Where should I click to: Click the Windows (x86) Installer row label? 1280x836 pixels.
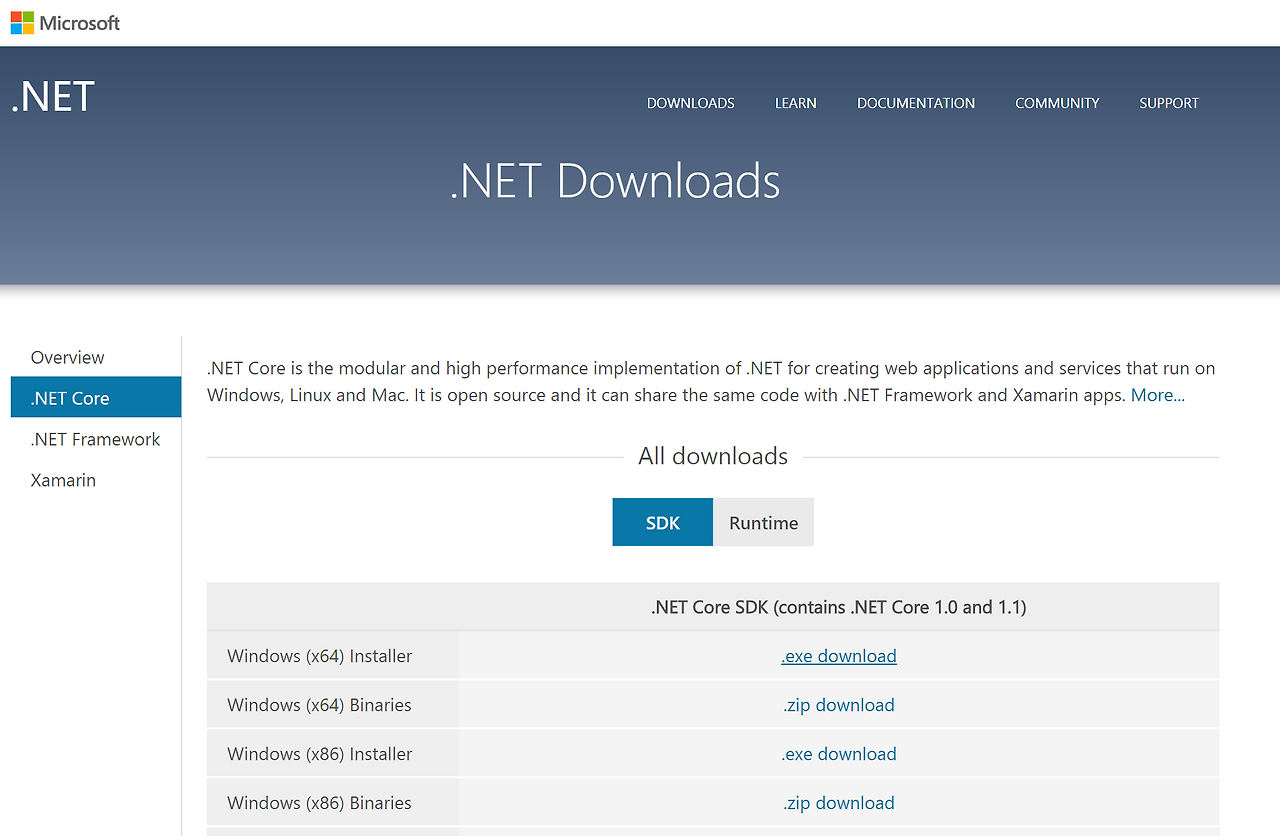click(x=320, y=754)
